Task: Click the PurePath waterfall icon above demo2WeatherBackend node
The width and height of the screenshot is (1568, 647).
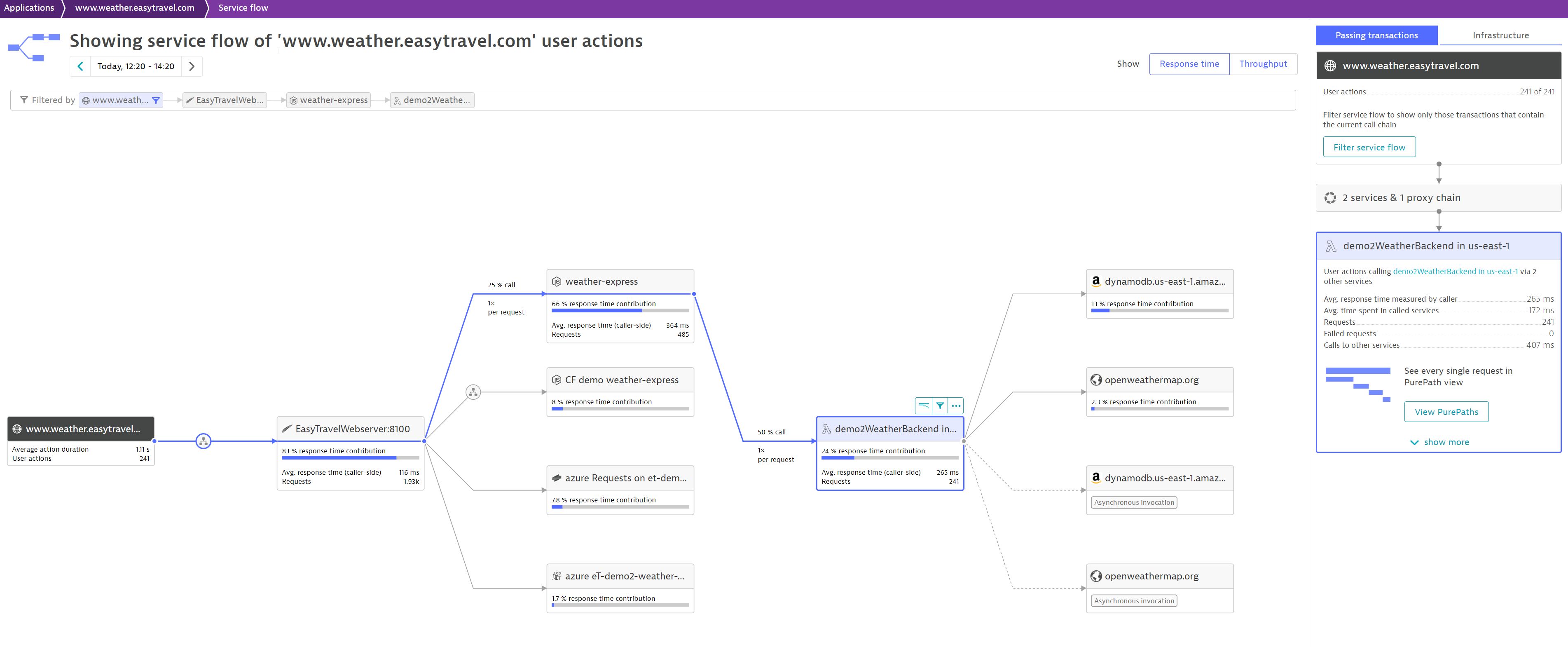Action: (x=924, y=405)
